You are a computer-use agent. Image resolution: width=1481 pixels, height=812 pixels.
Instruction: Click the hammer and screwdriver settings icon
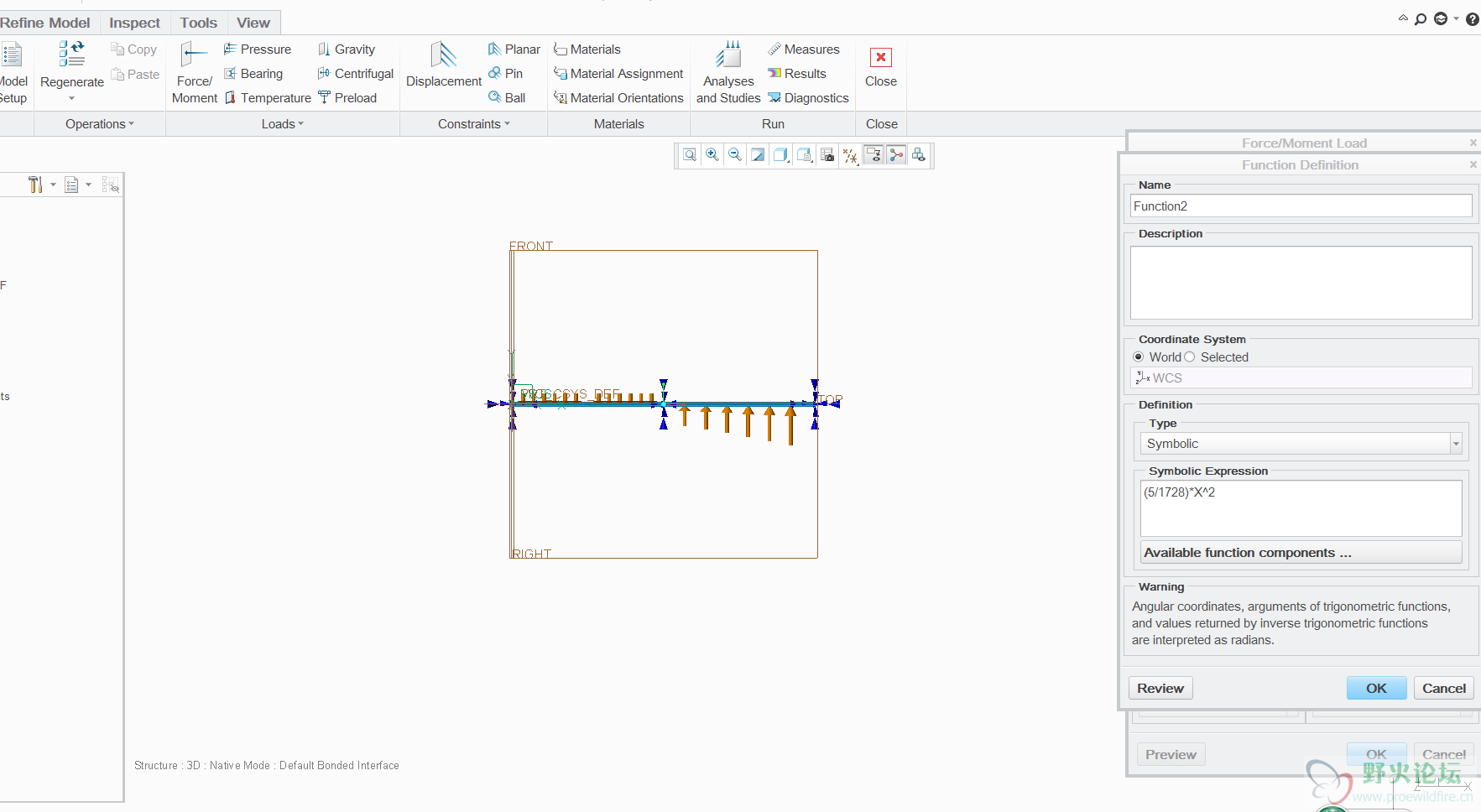[35, 185]
